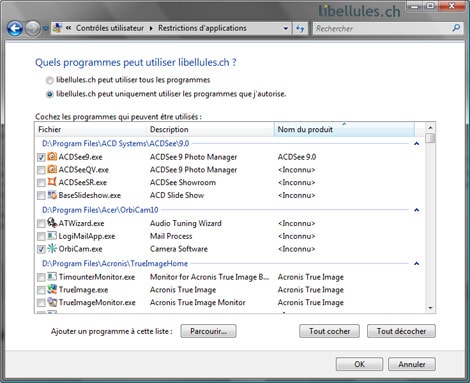Select 'Audio Tuning Wizard' description text
470x383 pixels.
186,223
